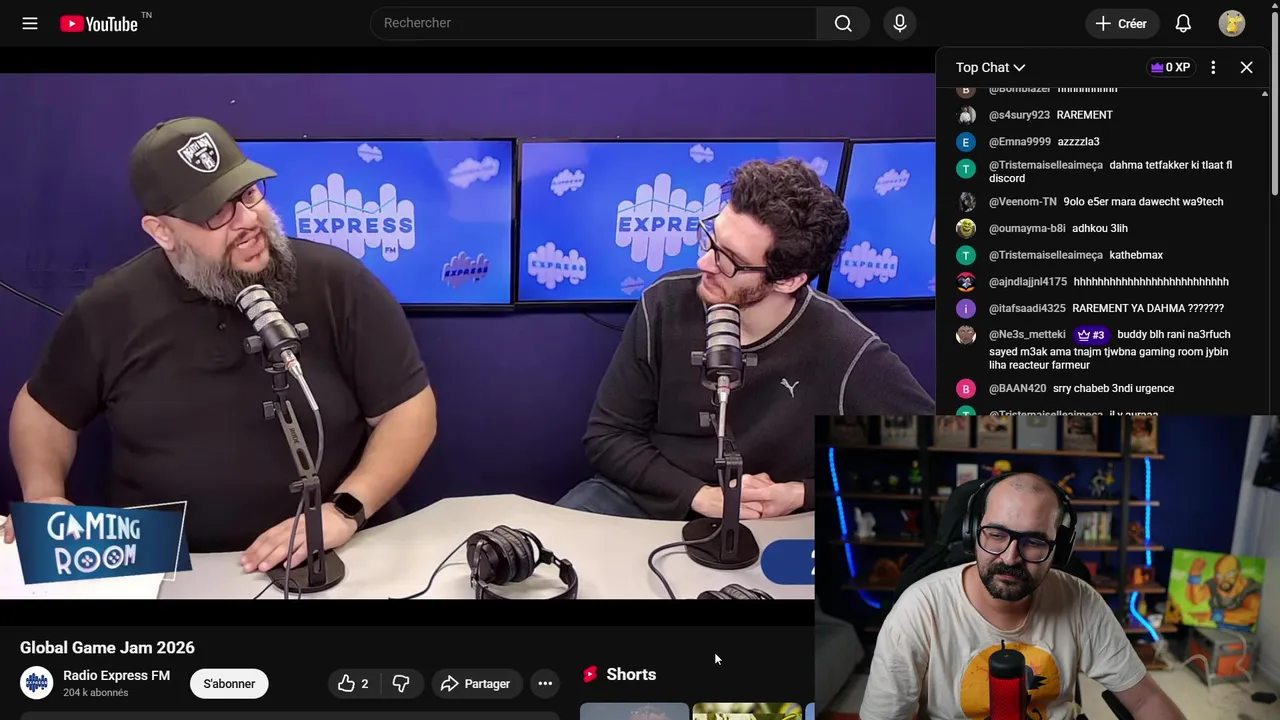Open the Radio Express FM channel avatar
Viewport: 1280px width, 720px height.
(37, 683)
